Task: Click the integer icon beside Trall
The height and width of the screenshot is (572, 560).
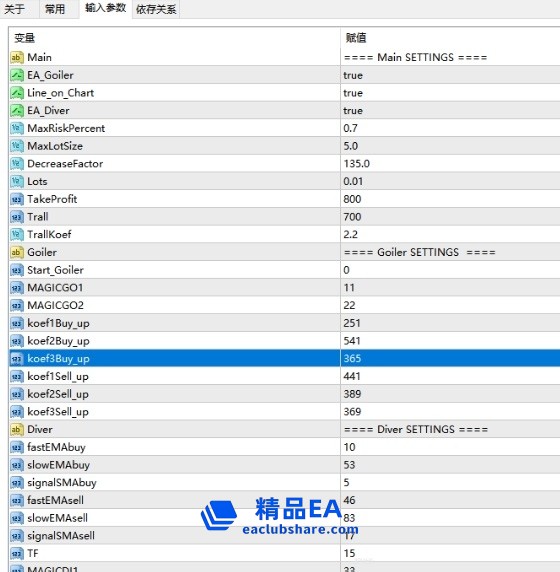Action: click(16, 217)
